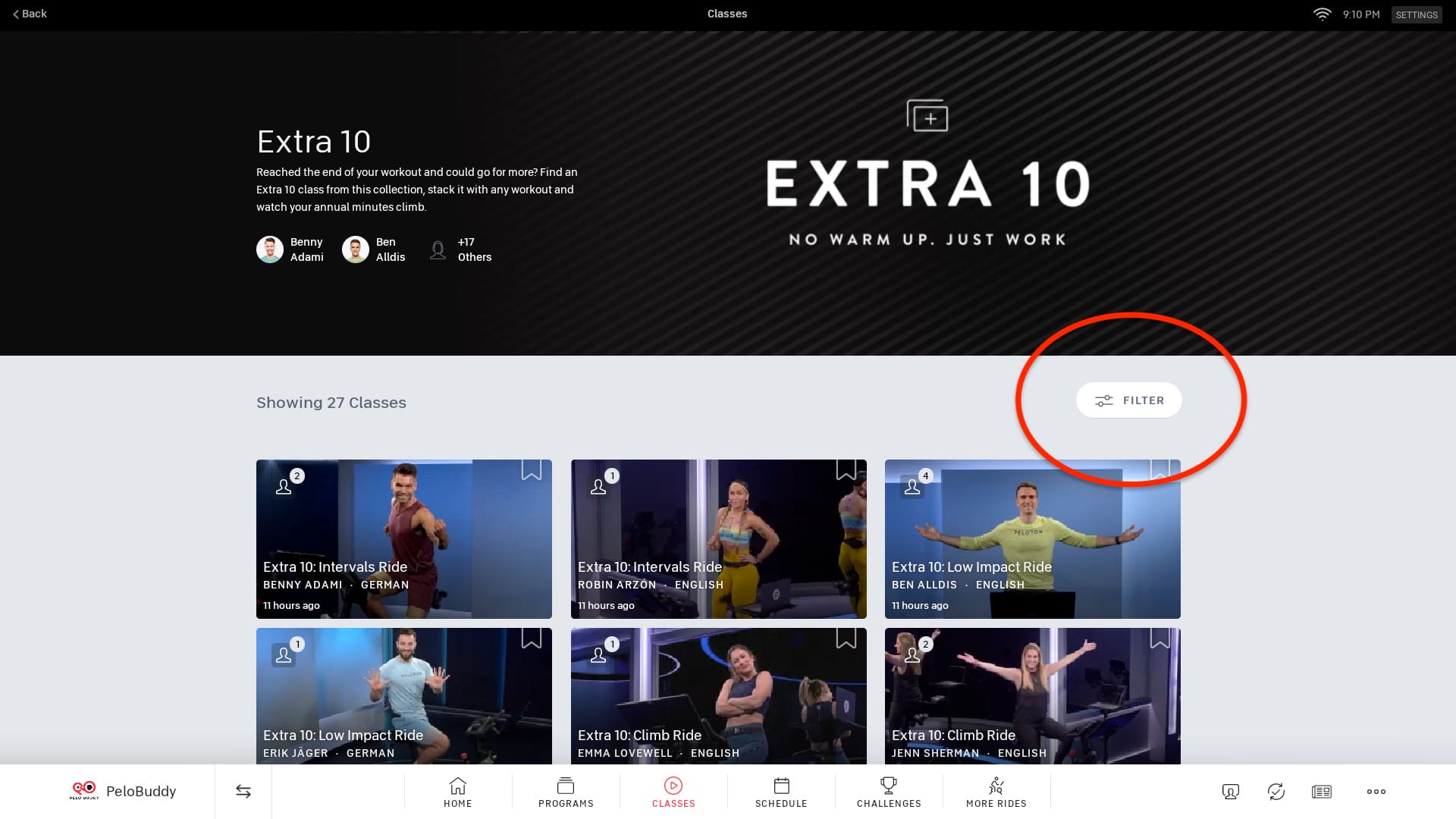Viewport: 1456px width, 819px height.
Task: Click the Showing 27 Classes text
Action: tap(331, 403)
